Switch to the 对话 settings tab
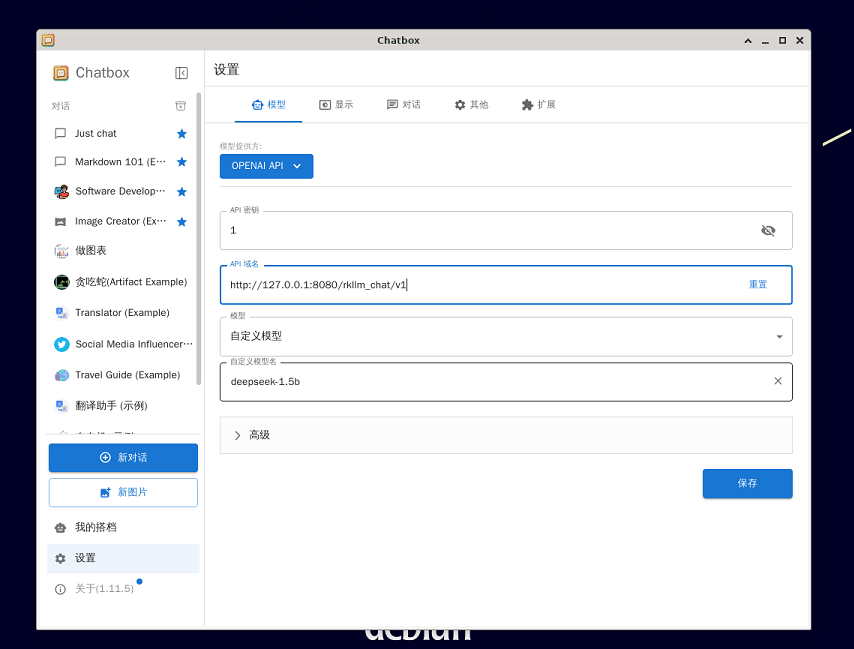The image size is (854, 649). (x=404, y=105)
